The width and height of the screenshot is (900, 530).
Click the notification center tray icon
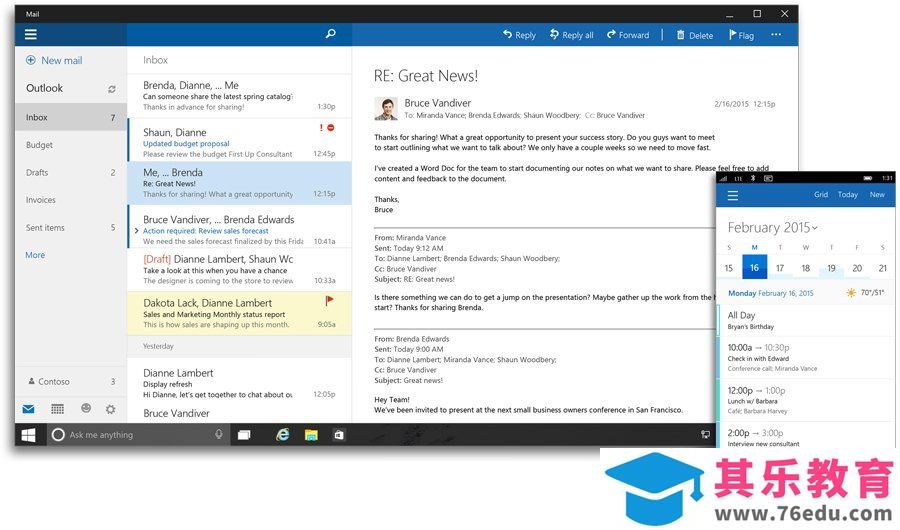tap(705, 435)
